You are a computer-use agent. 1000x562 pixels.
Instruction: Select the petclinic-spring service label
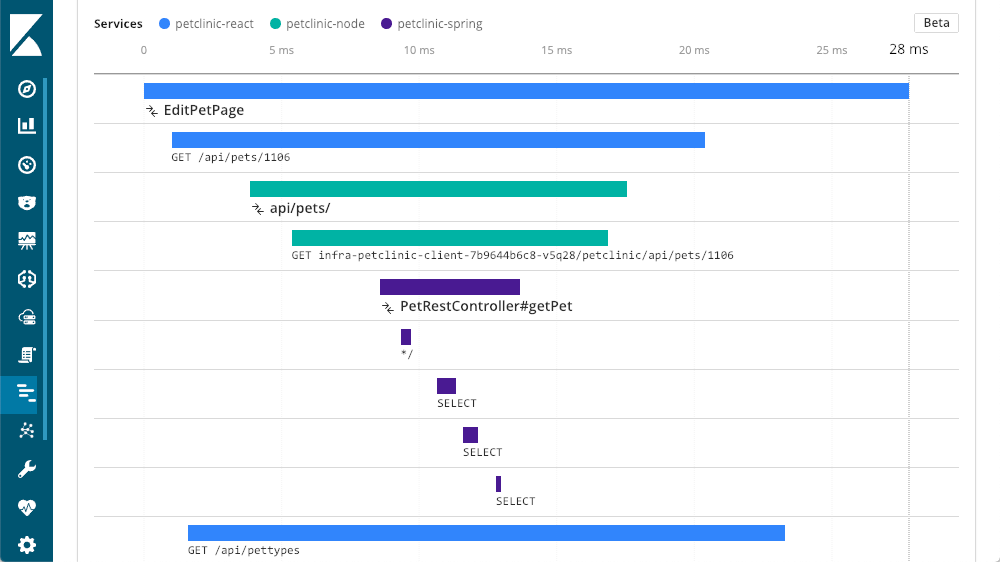pos(440,24)
